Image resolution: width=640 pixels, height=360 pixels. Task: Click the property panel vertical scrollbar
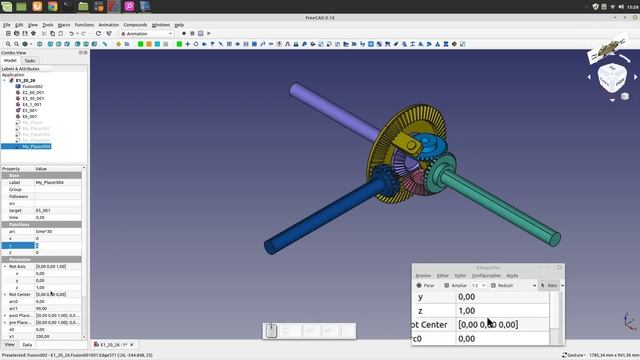pos(84,253)
